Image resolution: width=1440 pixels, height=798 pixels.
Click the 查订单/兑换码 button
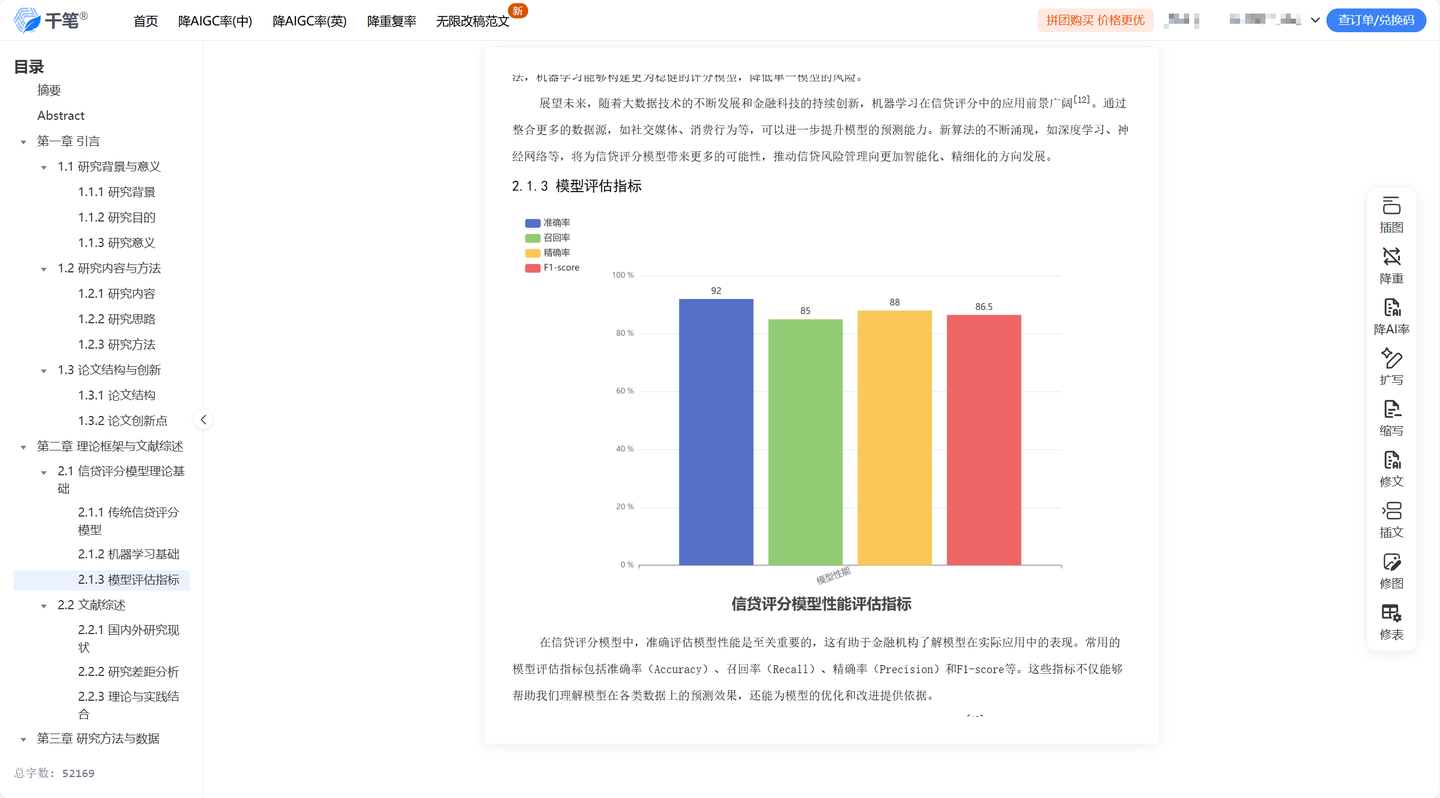1376,20
